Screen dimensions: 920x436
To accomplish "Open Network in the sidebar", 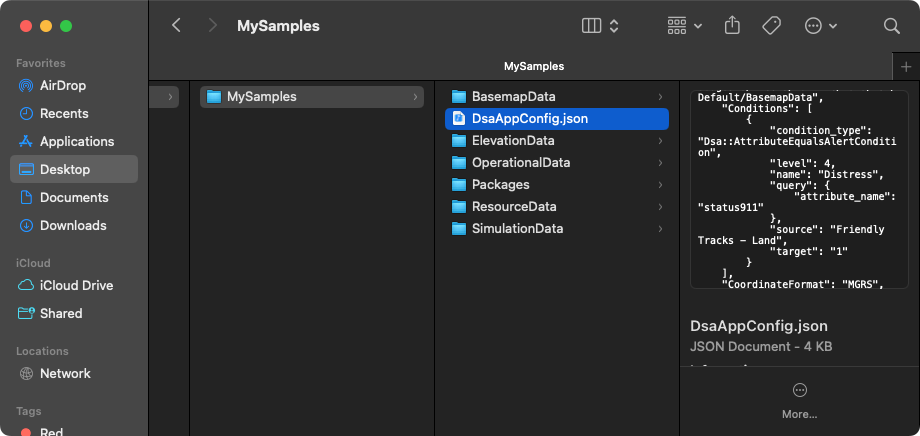I will (x=74, y=373).
